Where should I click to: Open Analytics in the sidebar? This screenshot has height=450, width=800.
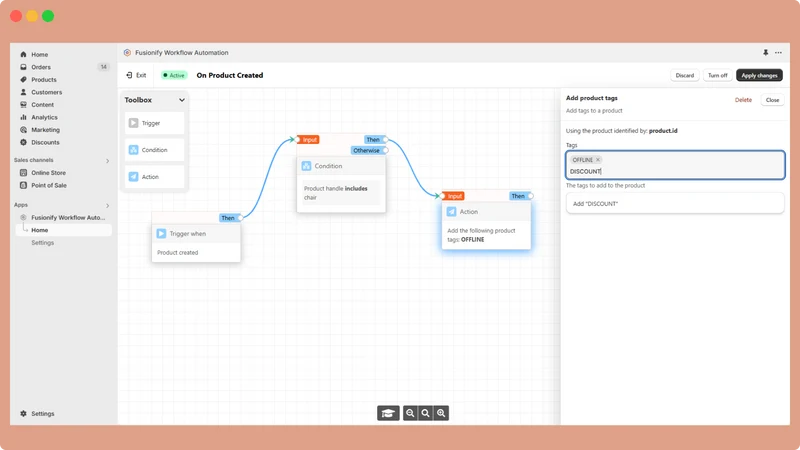44,117
